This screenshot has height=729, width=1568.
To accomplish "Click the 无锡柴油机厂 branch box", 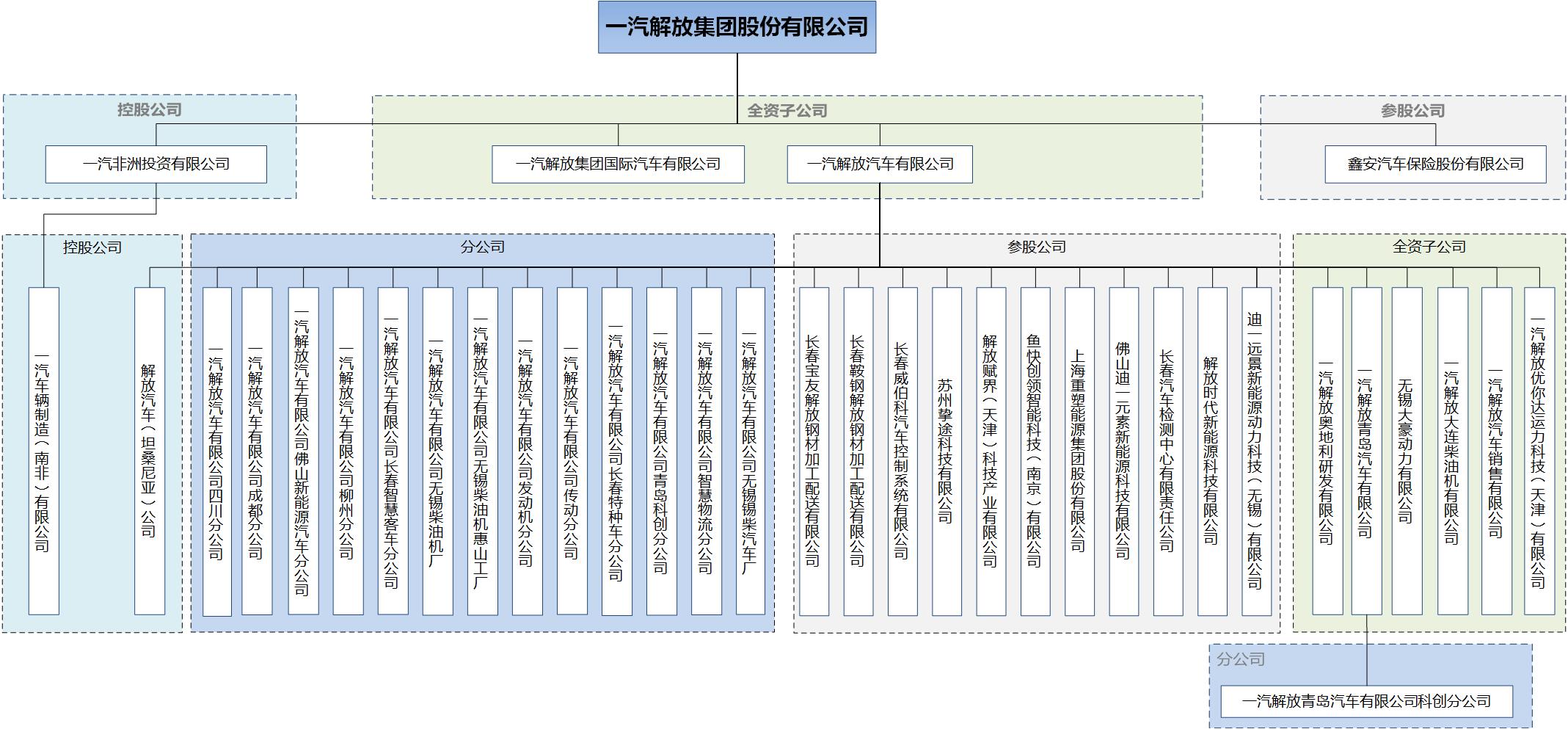I will pyautogui.click(x=437, y=451).
